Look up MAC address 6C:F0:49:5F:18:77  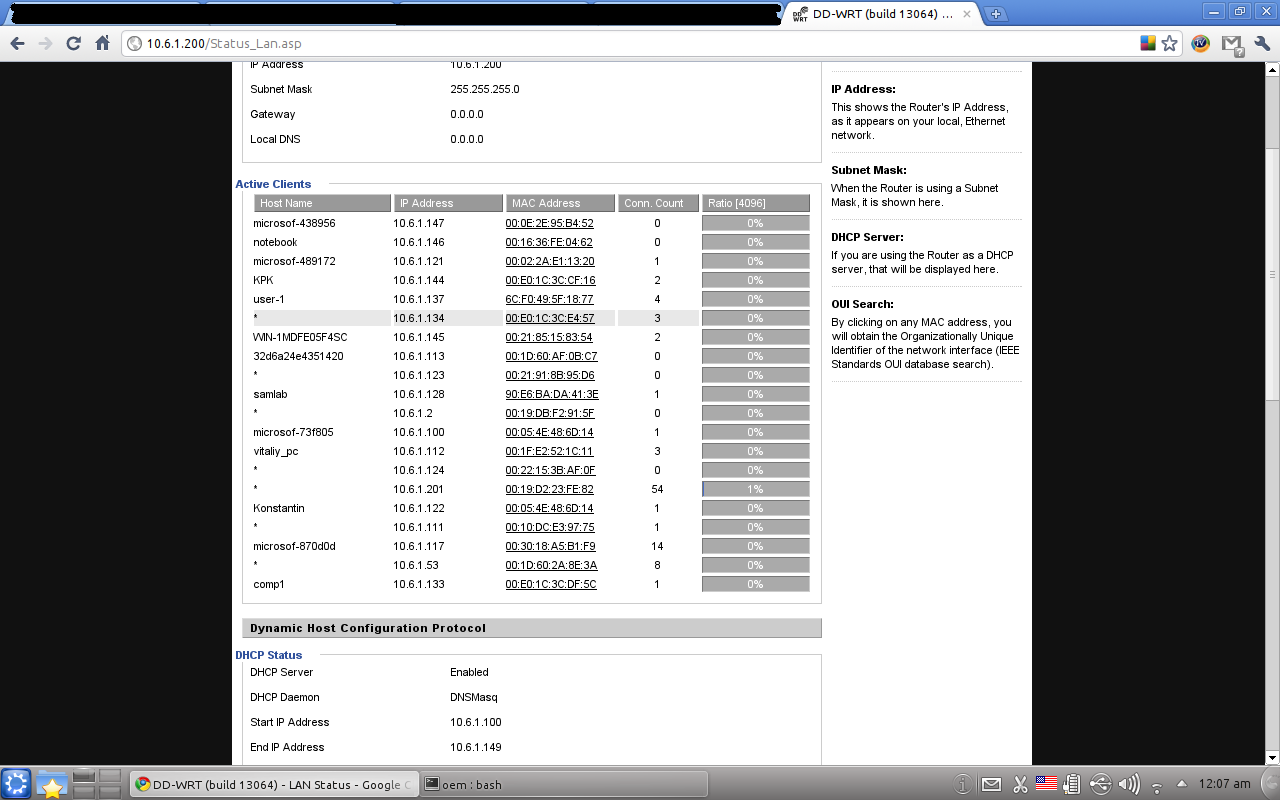click(x=549, y=299)
